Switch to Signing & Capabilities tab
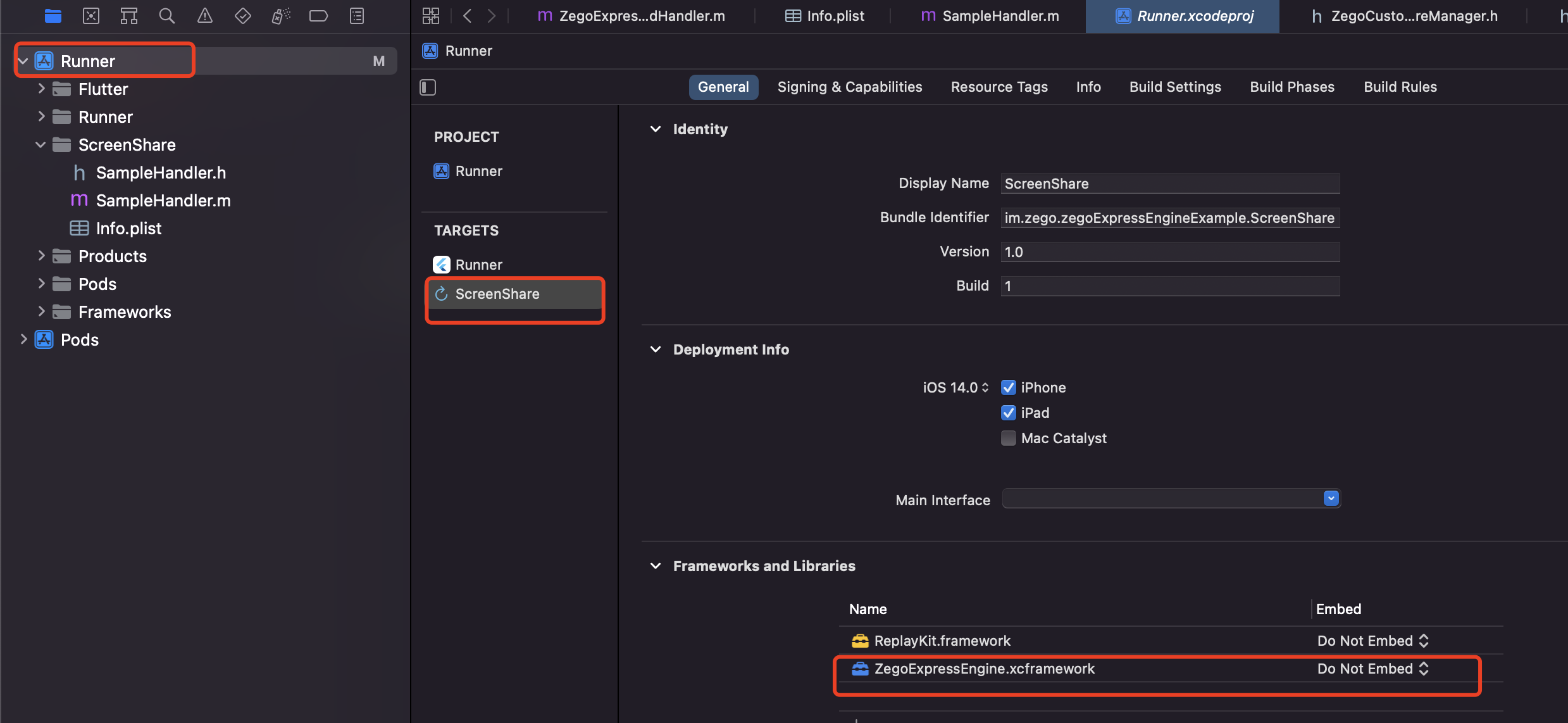 pyautogui.click(x=850, y=87)
